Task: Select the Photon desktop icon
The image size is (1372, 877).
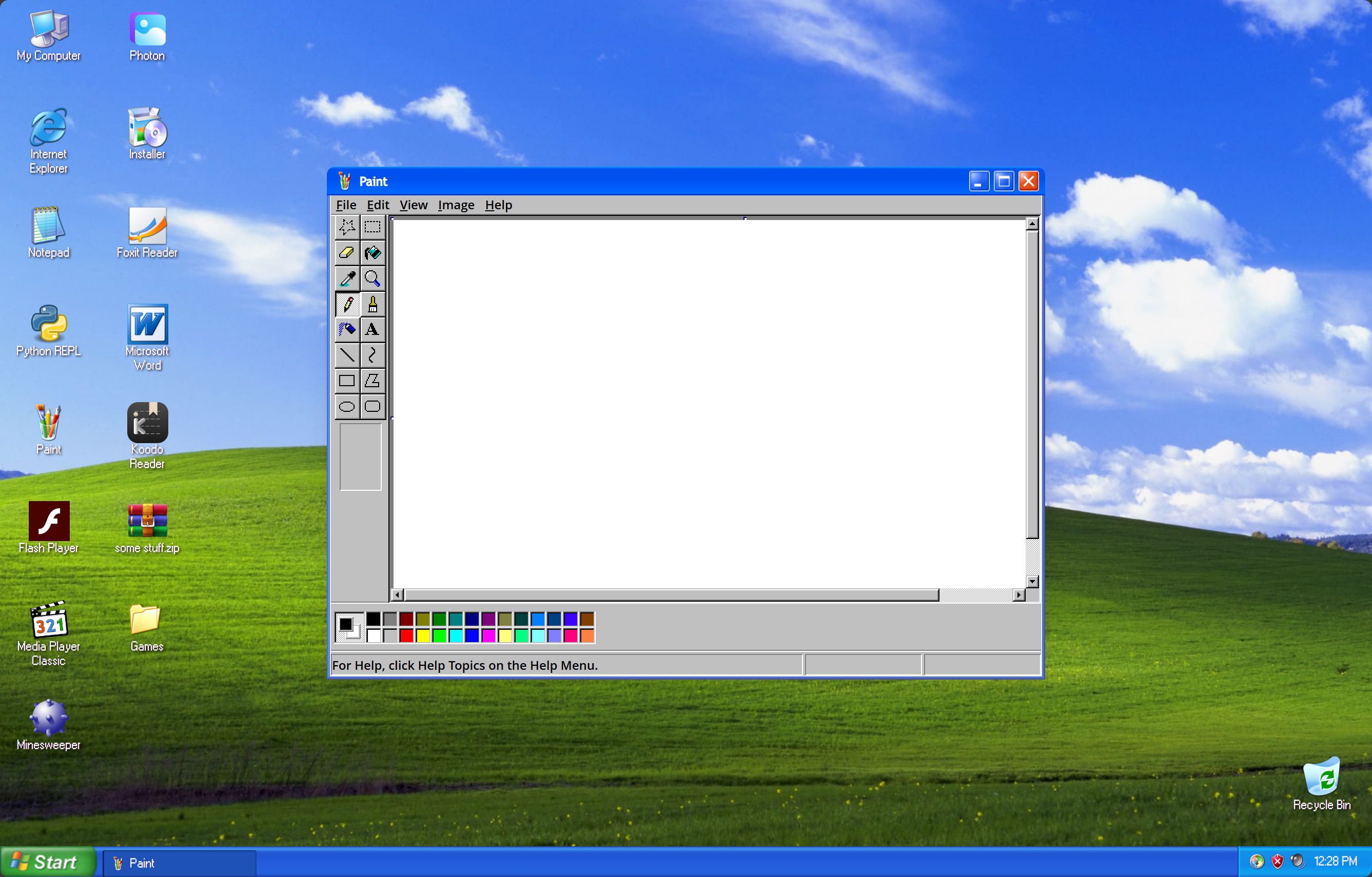Action: [x=148, y=36]
